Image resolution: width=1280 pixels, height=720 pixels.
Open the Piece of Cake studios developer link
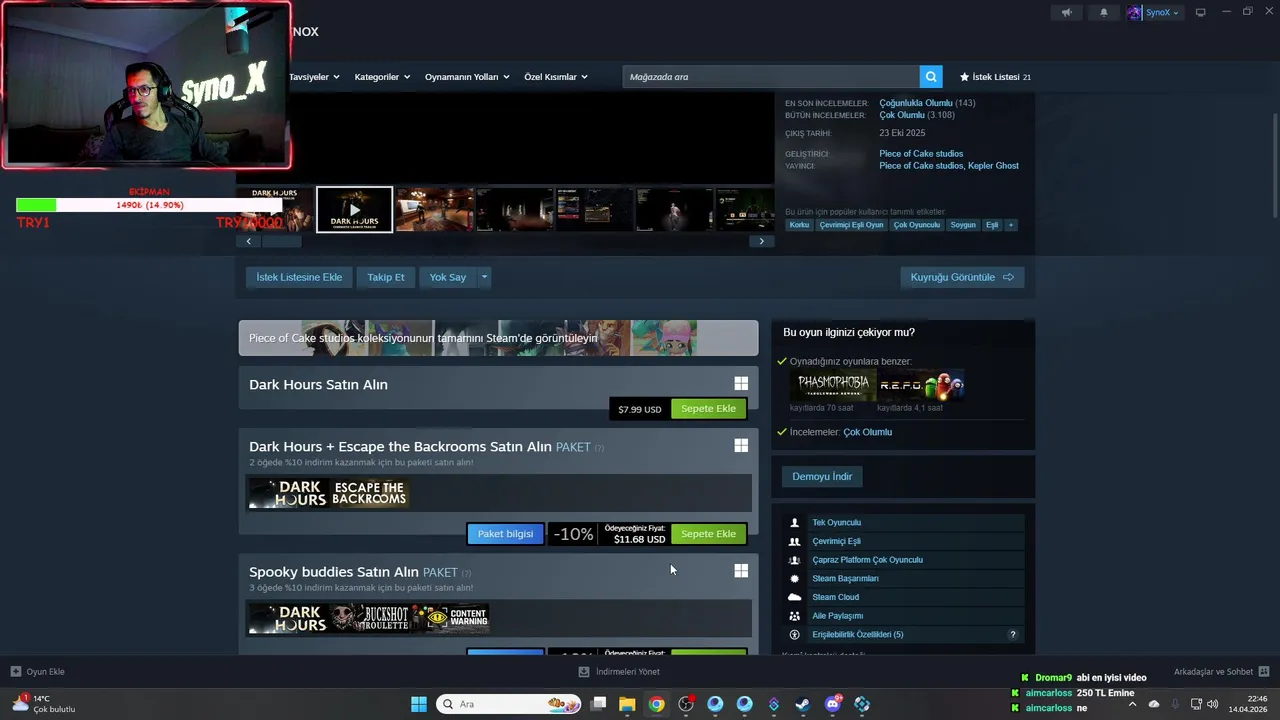(921, 154)
